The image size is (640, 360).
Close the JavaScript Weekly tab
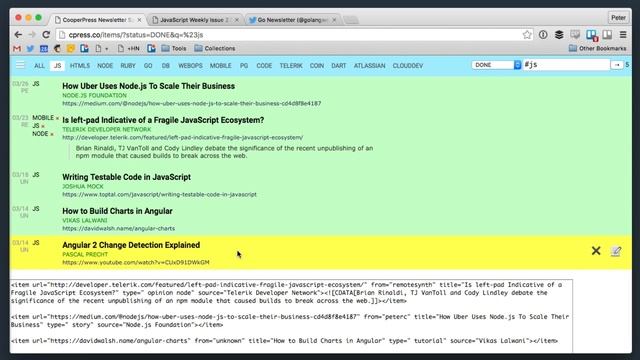237,20
